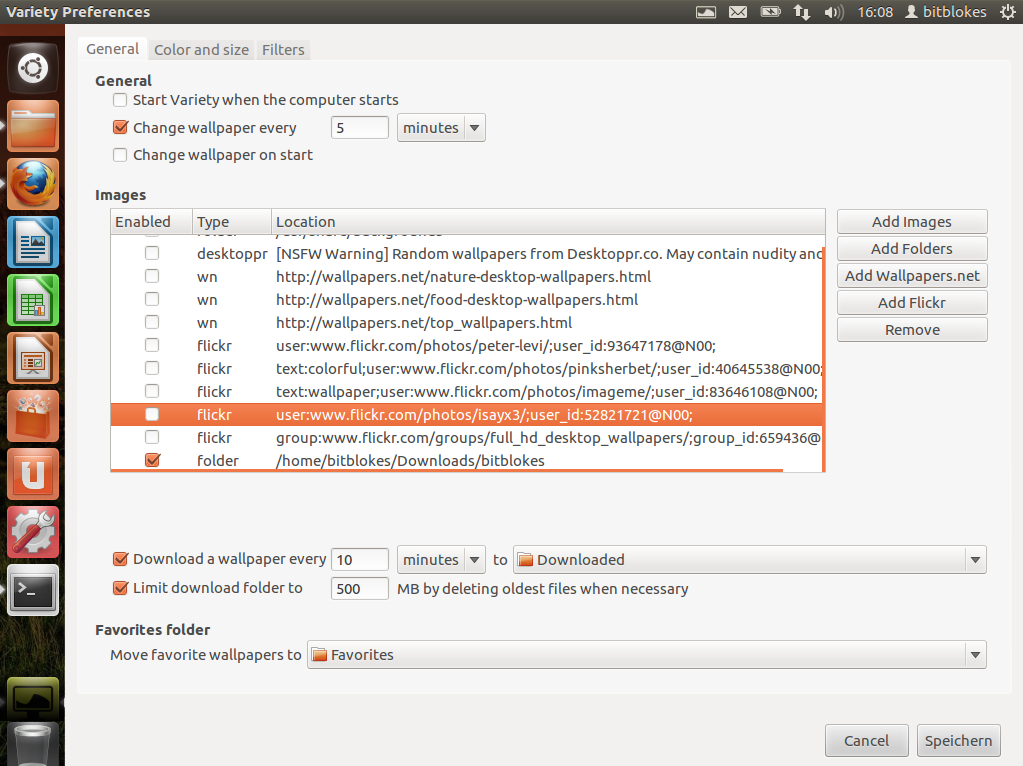
Task: Click the Enabled column header
Action: coord(151,222)
